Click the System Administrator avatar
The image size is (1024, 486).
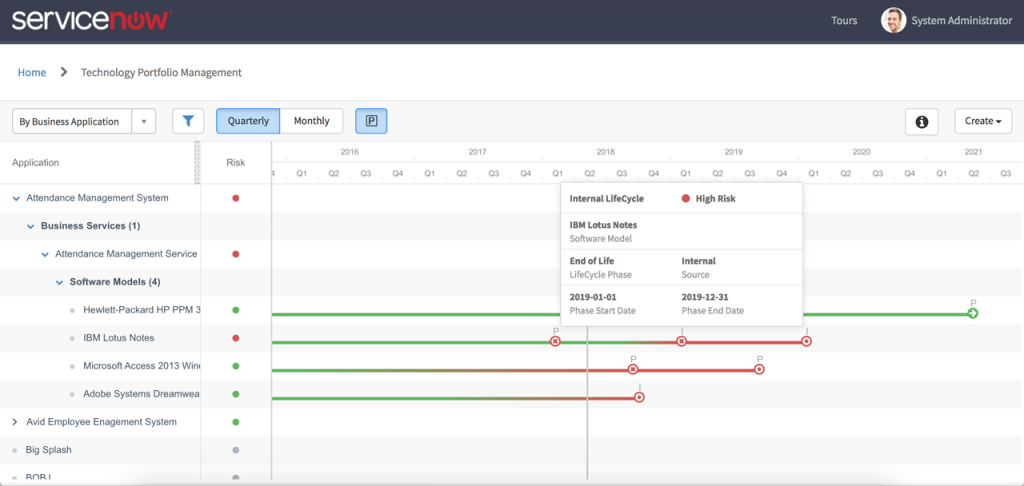pos(893,20)
